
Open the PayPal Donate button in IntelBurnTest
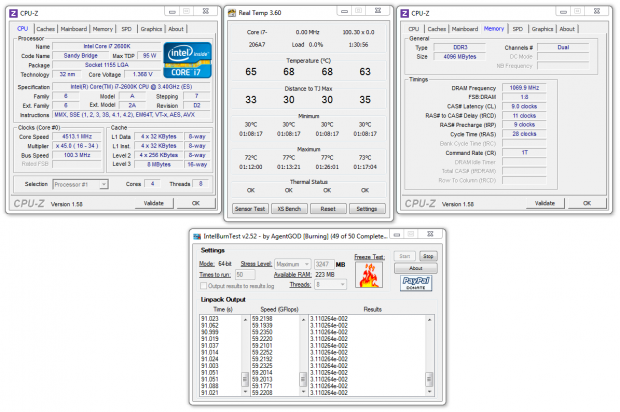coord(416,283)
